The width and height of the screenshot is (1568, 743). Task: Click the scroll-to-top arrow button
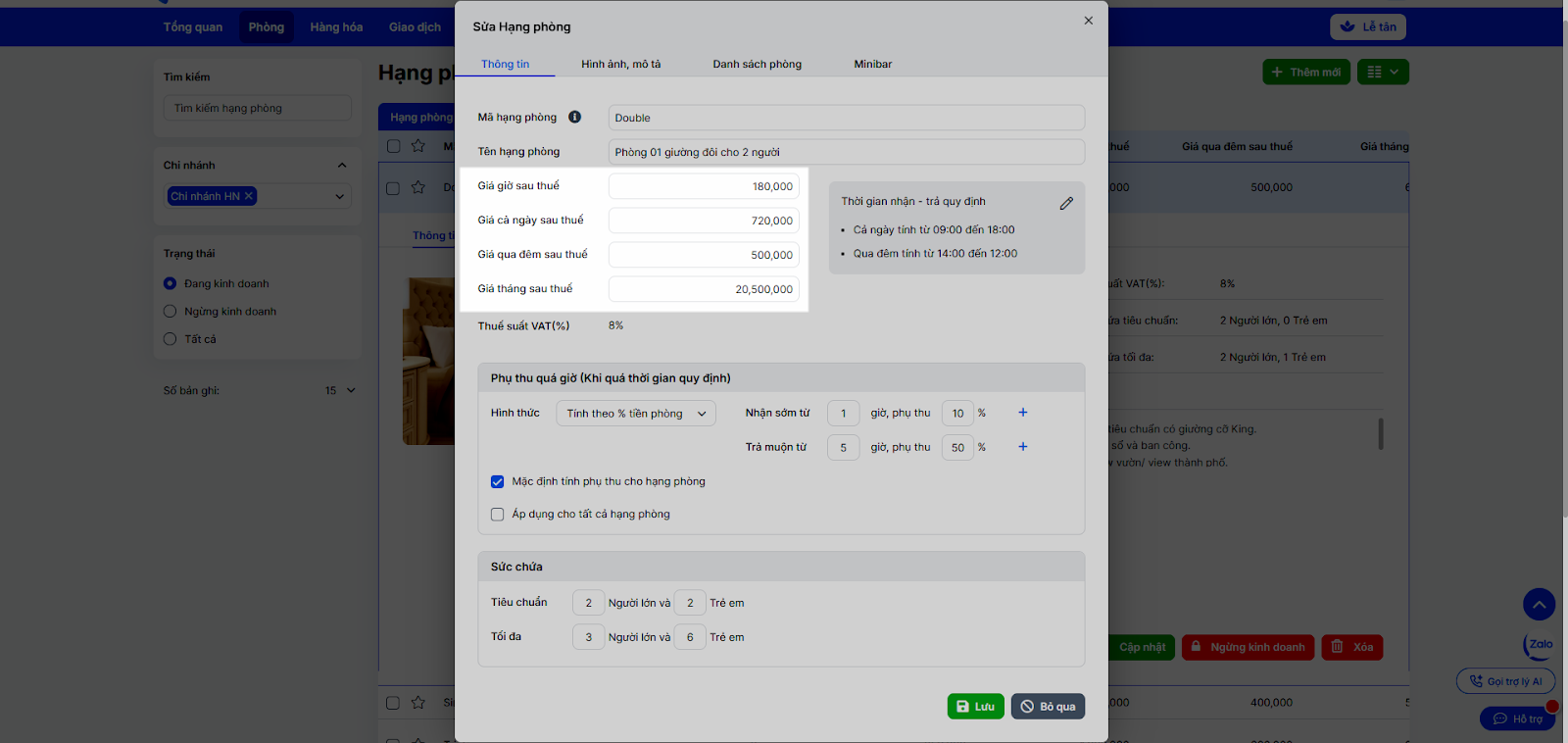(x=1539, y=604)
